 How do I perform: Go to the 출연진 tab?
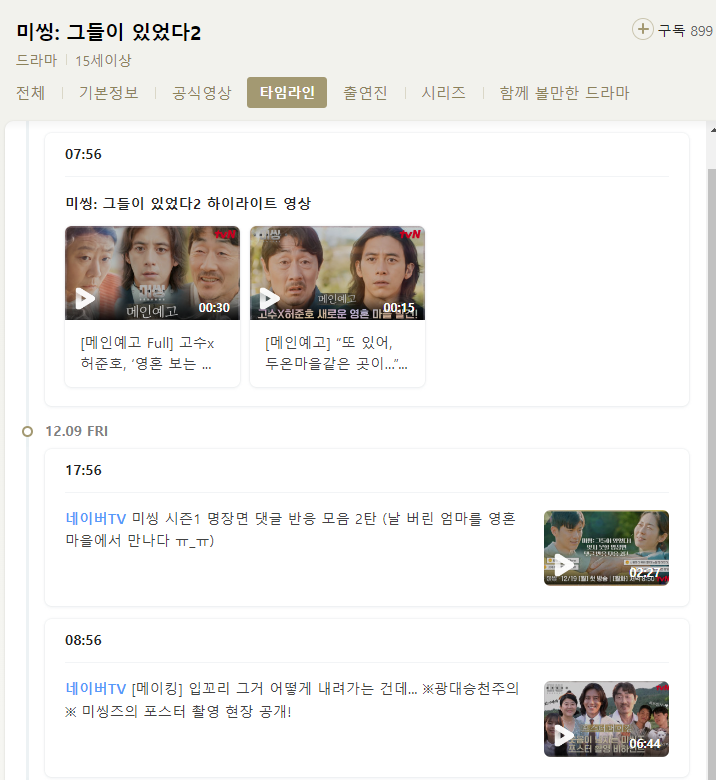point(365,93)
